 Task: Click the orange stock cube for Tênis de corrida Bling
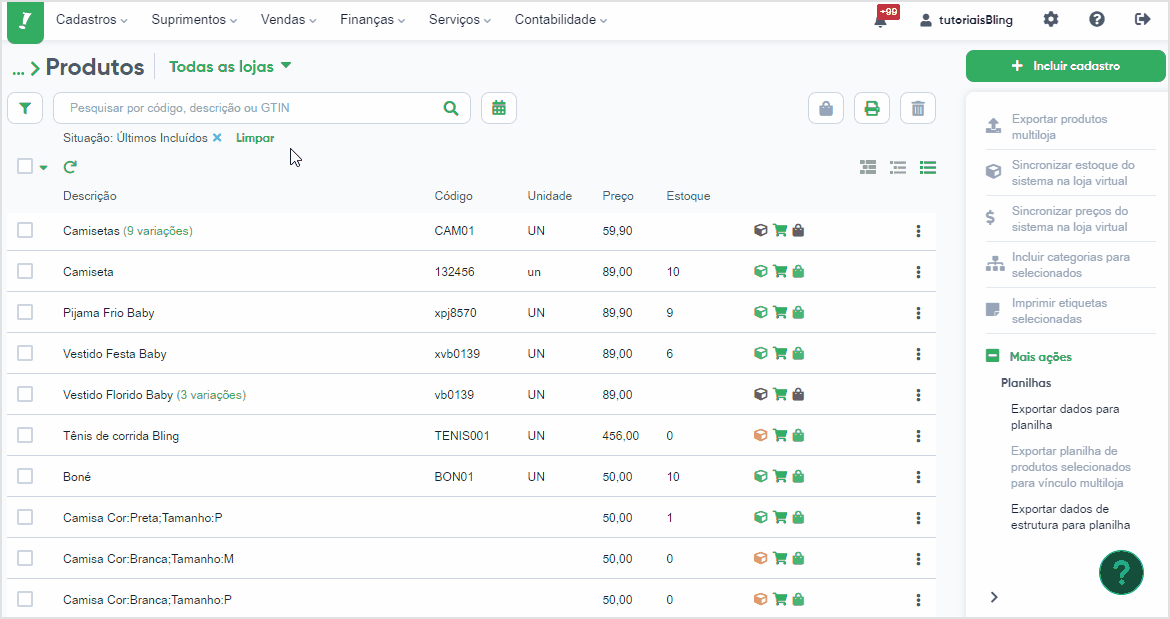point(760,436)
